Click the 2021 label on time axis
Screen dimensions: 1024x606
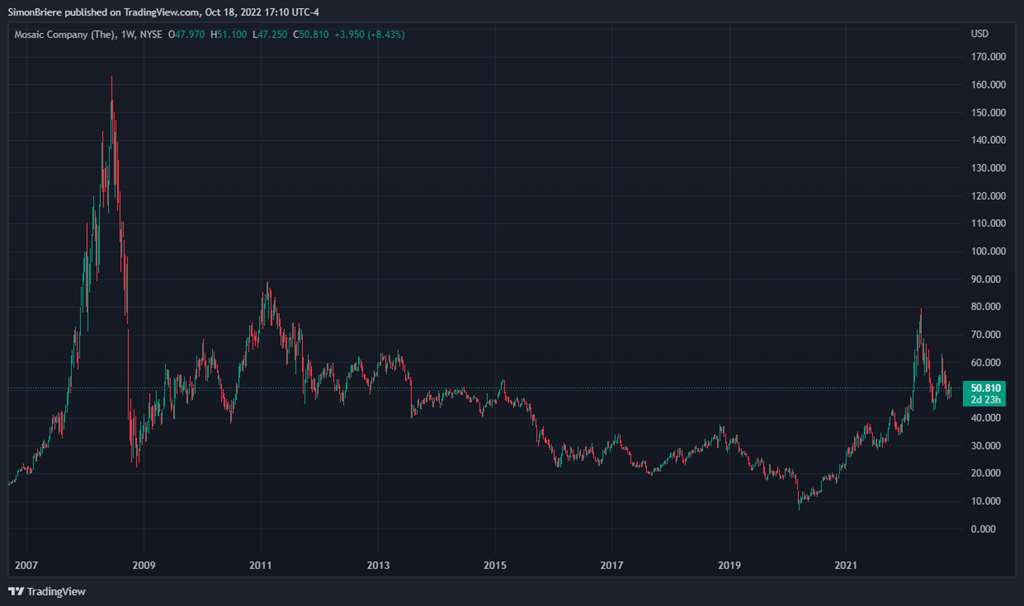click(x=846, y=565)
